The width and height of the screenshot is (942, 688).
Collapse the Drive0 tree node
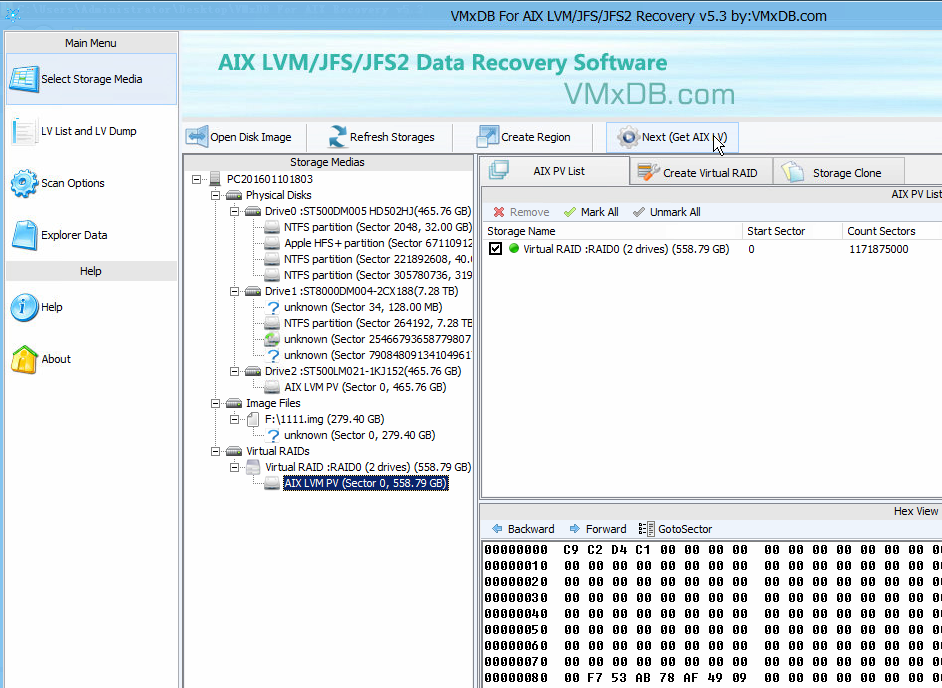(x=234, y=212)
